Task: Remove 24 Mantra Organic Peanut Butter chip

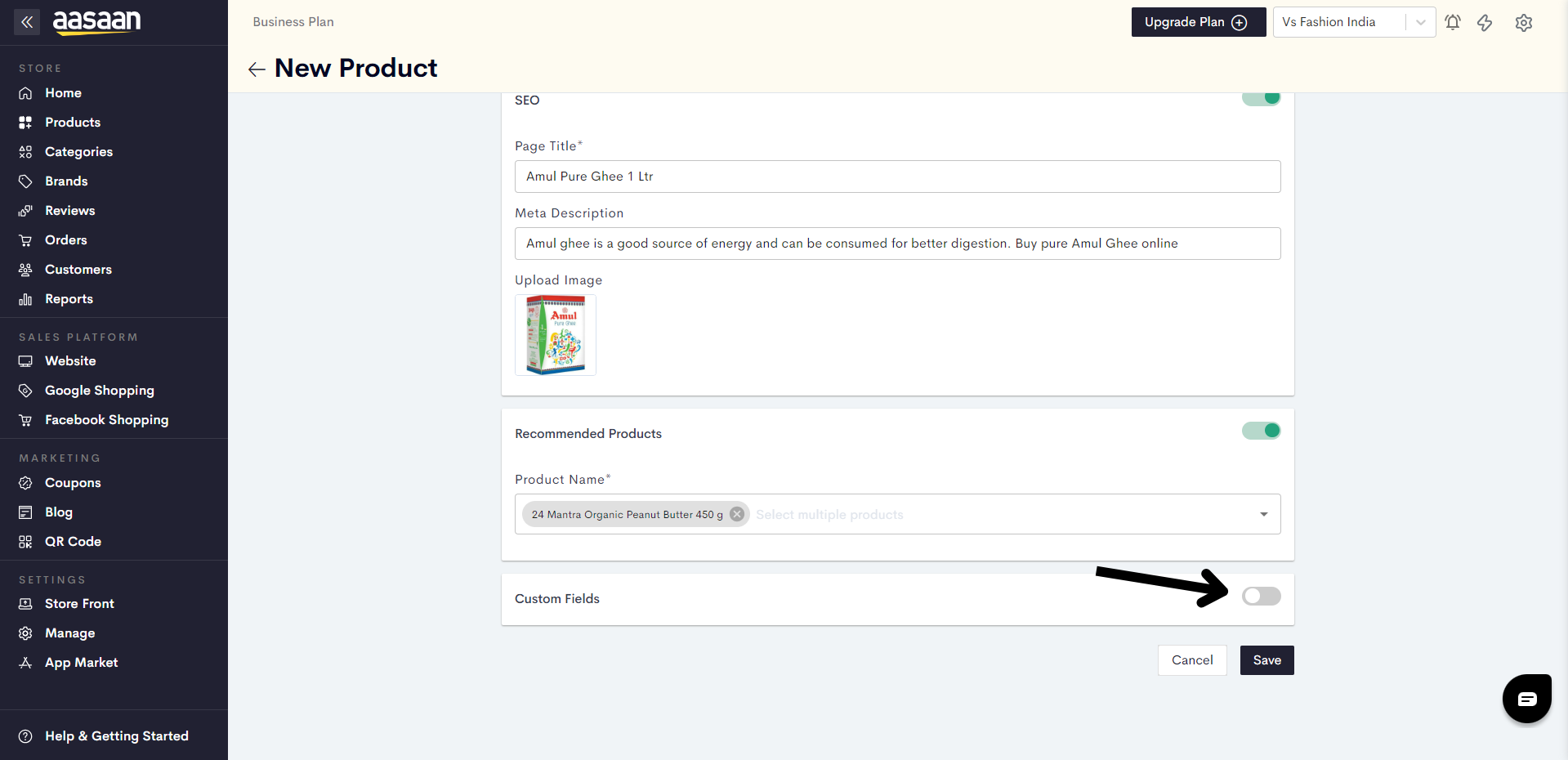Action: click(x=737, y=514)
